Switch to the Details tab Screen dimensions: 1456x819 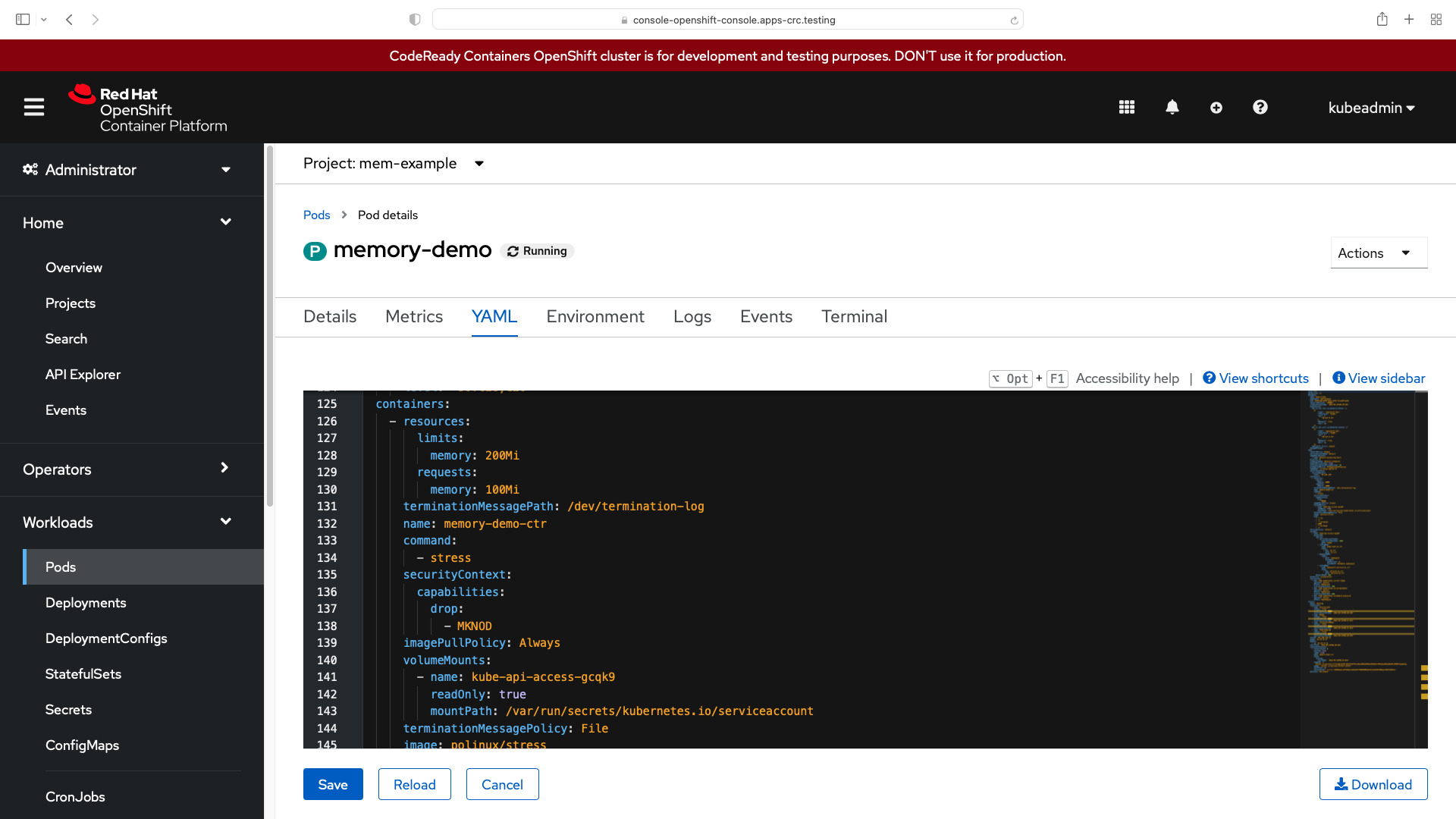click(x=330, y=317)
